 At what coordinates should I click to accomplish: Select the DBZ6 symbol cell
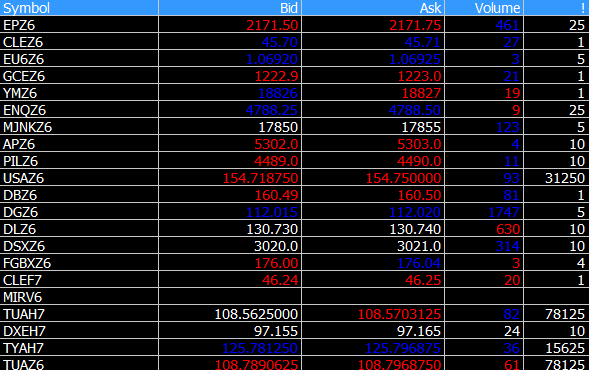pyautogui.click(x=79, y=195)
